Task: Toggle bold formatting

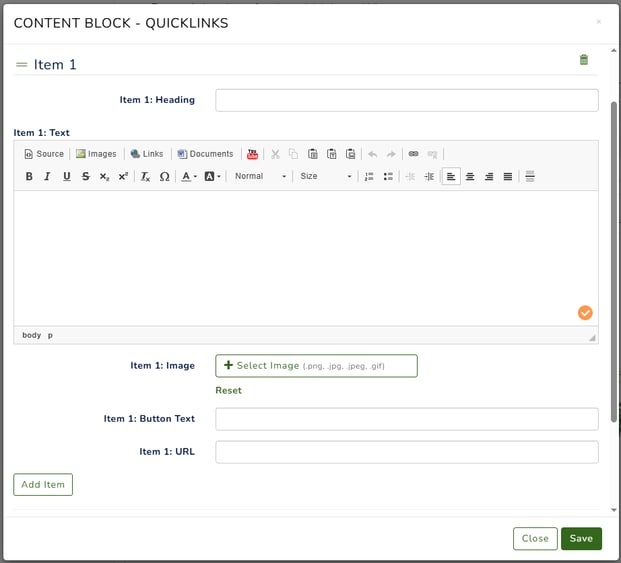Action: coord(29,176)
